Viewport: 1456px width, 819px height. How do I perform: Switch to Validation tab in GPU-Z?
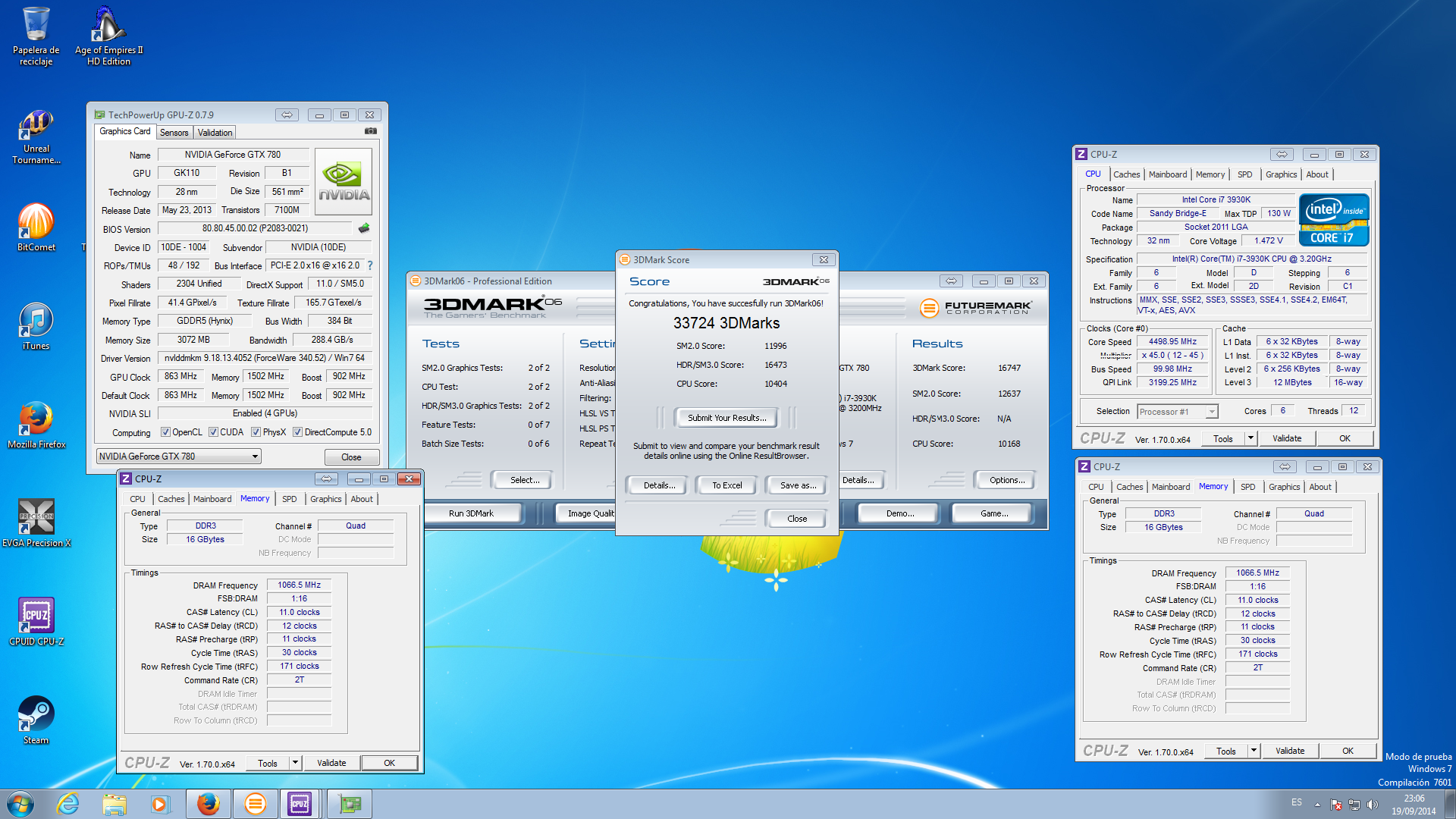pyautogui.click(x=215, y=133)
